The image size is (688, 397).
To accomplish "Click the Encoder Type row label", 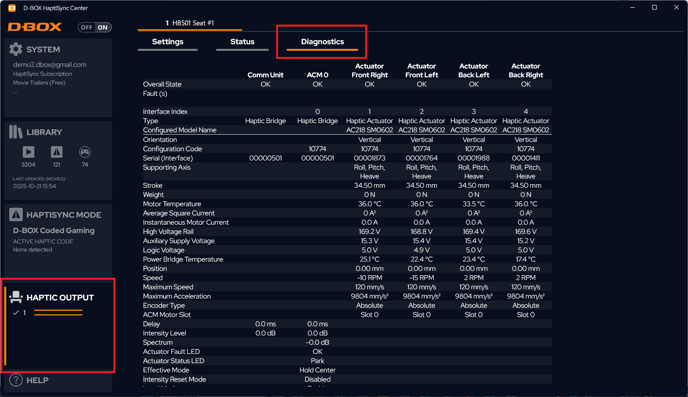I will tap(164, 305).
